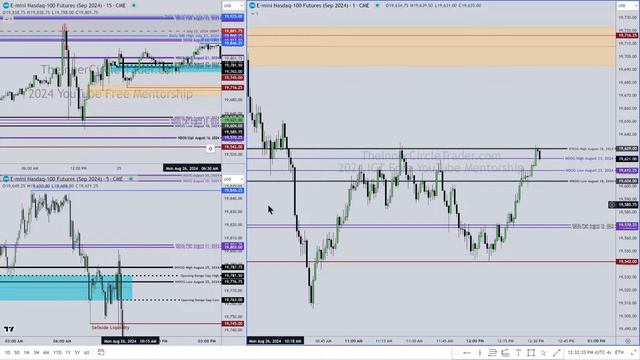Screen dimensions: 640x360
Task: Click the 19,542.00 red price label on 1-minute chart
Action: 627,262
